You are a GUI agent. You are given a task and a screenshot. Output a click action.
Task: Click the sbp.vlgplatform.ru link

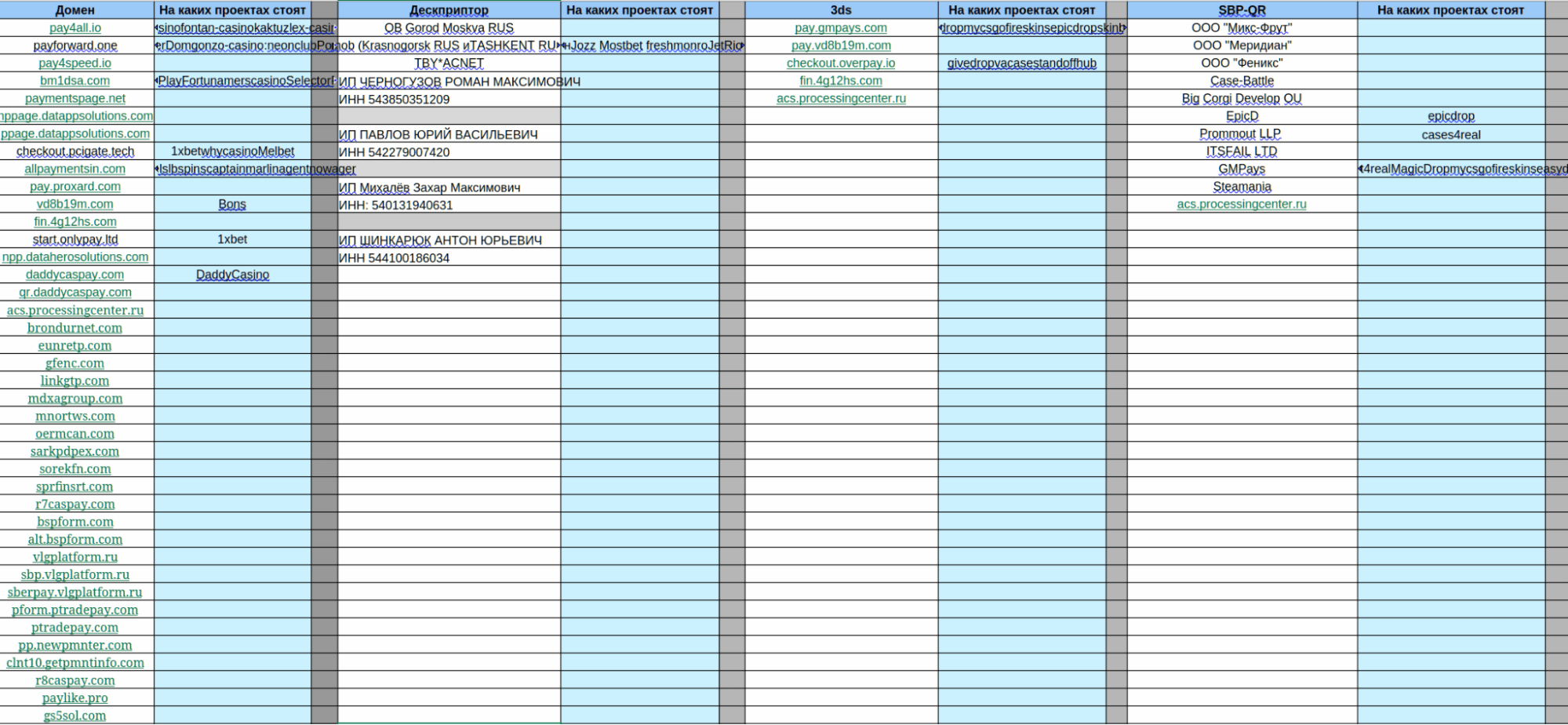[75, 575]
